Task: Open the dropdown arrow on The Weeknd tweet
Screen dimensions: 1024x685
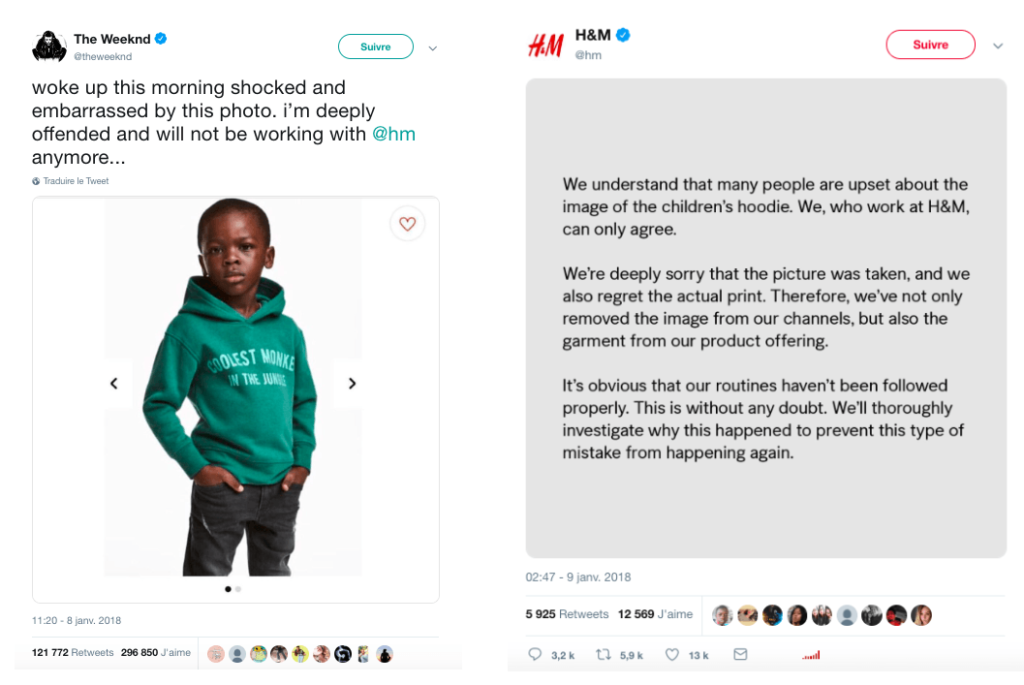Action: (x=433, y=47)
